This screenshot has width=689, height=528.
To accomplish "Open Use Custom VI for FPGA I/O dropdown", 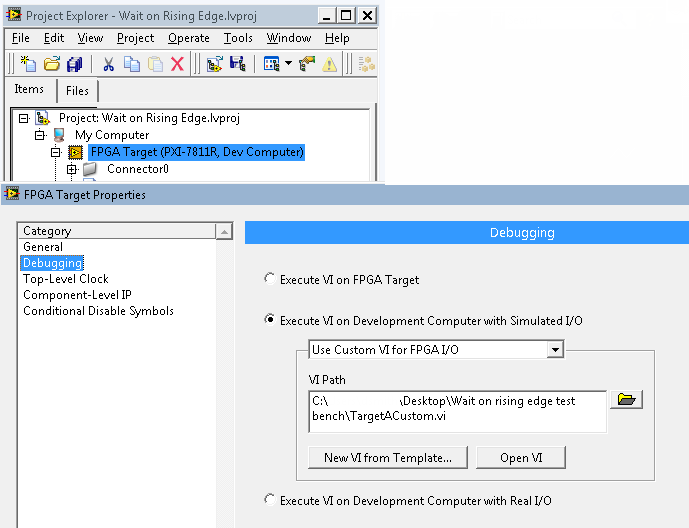I will (555, 350).
